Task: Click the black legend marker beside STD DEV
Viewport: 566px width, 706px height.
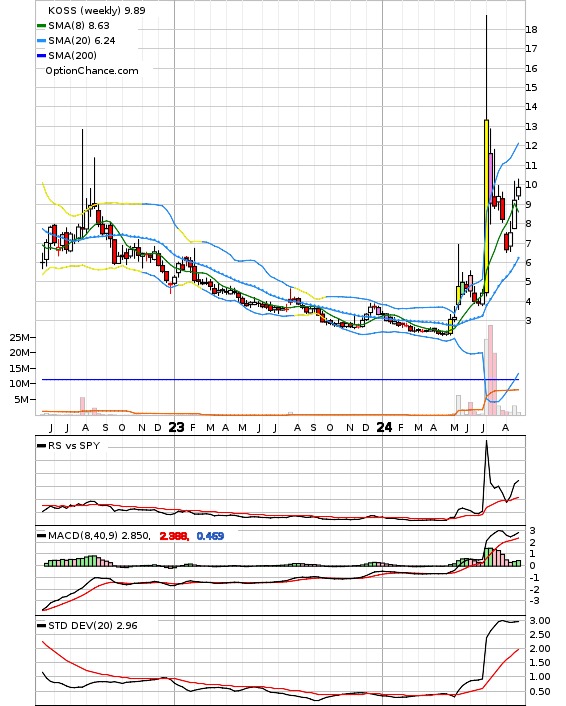Action: [x=41, y=626]
